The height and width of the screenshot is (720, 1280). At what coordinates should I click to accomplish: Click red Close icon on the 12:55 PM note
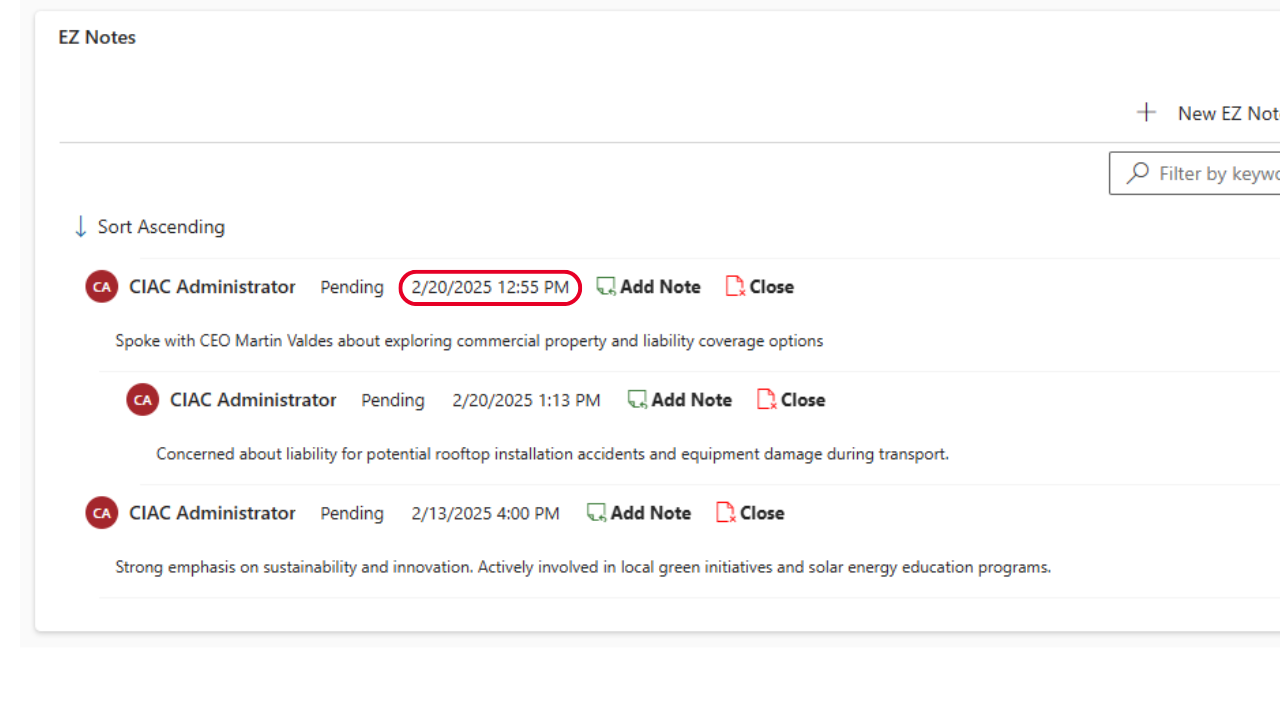coord(735,287)
